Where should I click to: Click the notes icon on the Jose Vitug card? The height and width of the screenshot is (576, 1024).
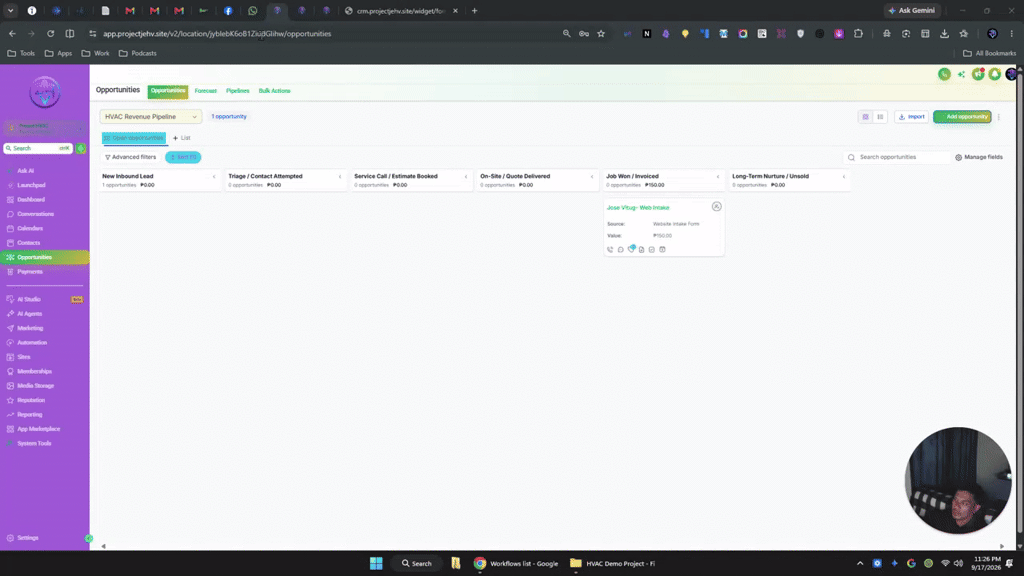click(x=641, y=249)
